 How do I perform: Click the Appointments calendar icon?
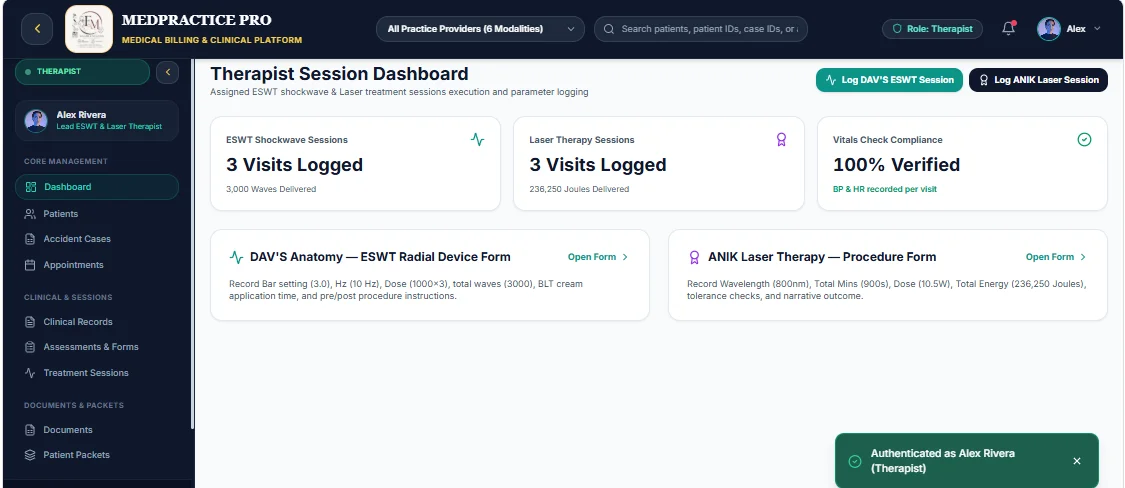30,265
